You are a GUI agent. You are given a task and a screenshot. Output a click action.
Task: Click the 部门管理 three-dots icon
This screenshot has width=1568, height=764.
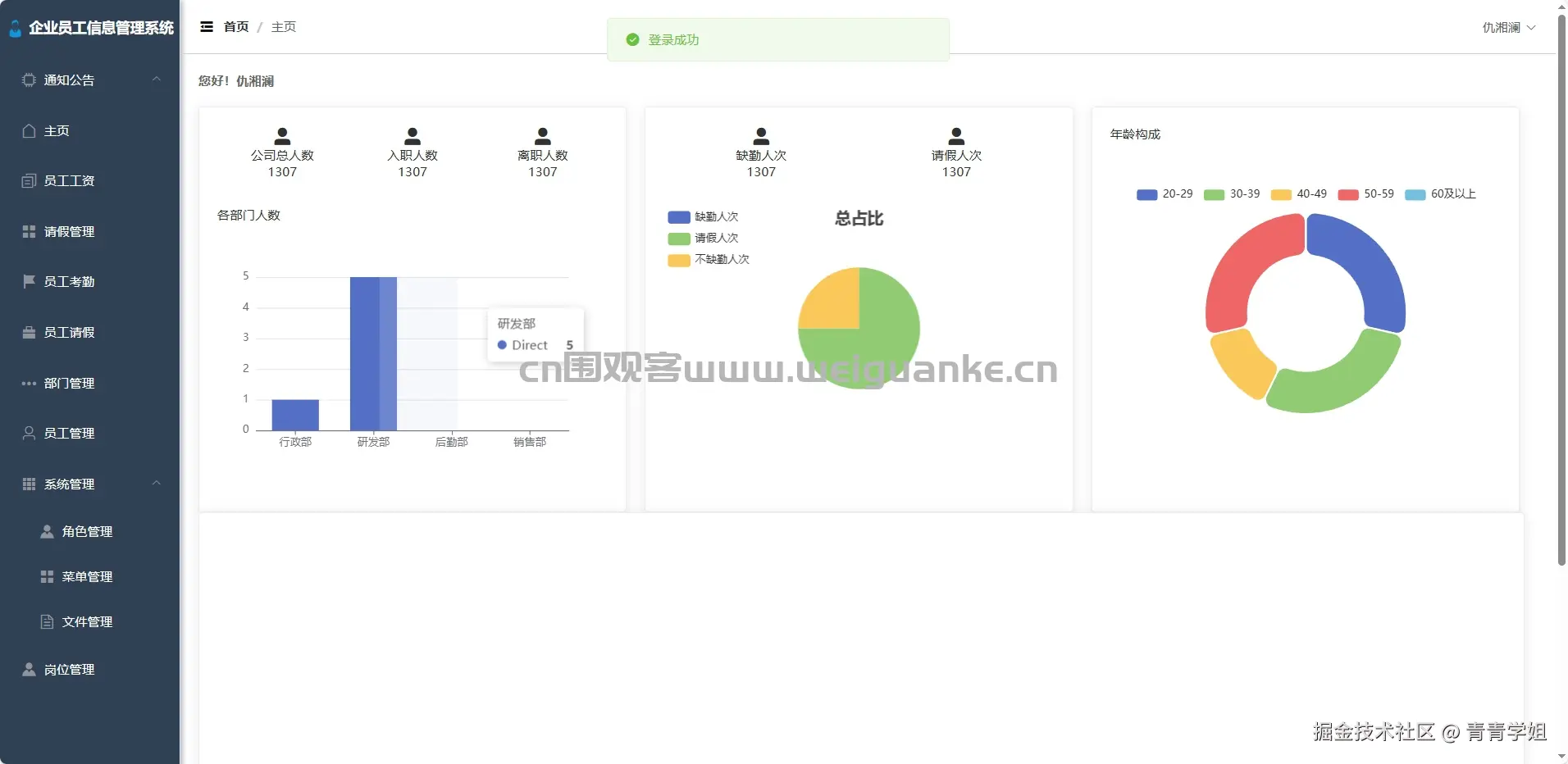click(x=29, y=384)
